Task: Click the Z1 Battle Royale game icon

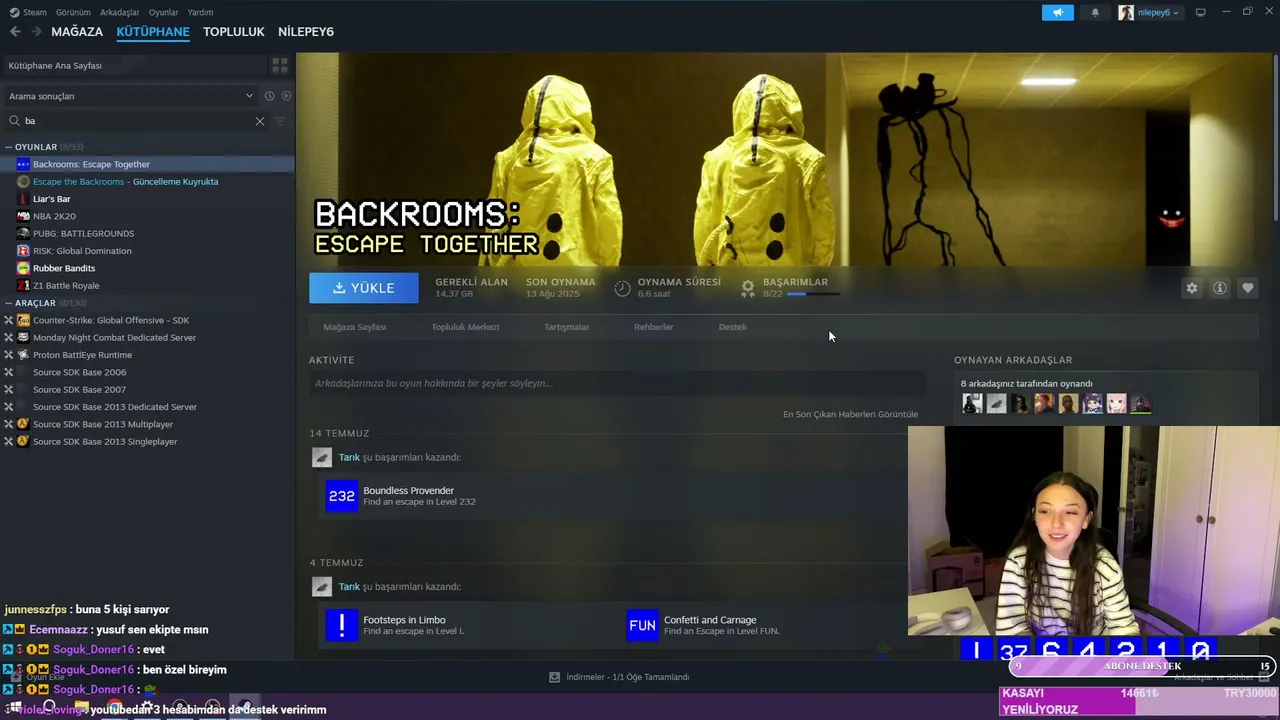Action: (24, 285)
